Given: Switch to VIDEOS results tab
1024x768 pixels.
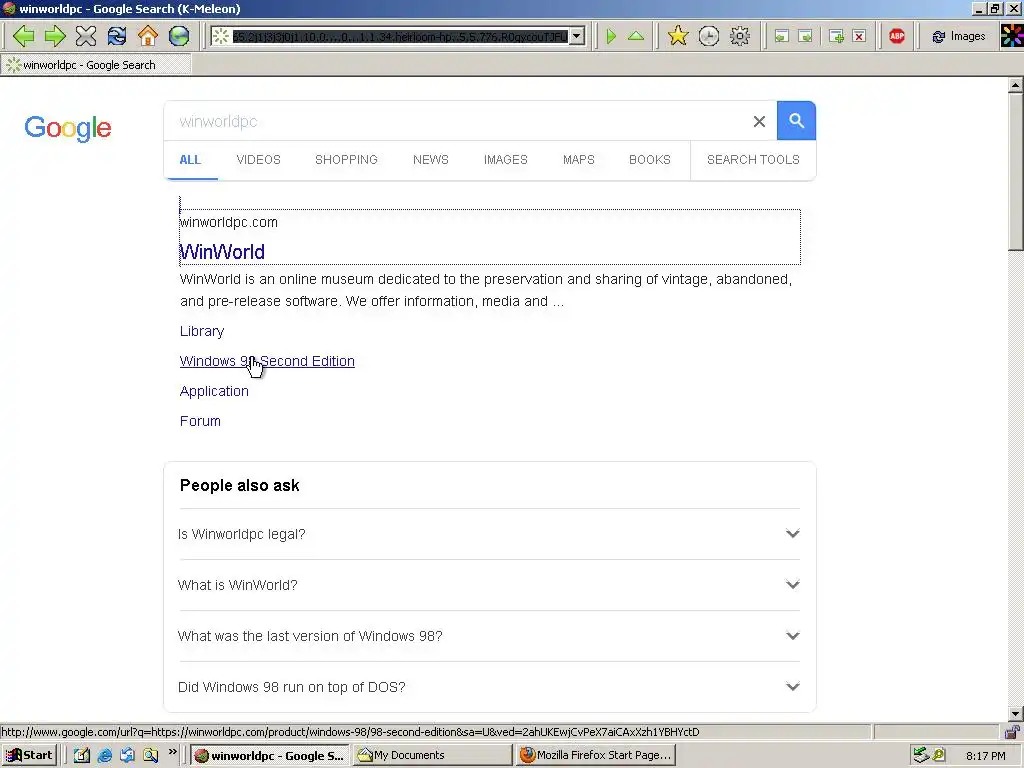Looking at the screenshot, I should coord(259,160).
